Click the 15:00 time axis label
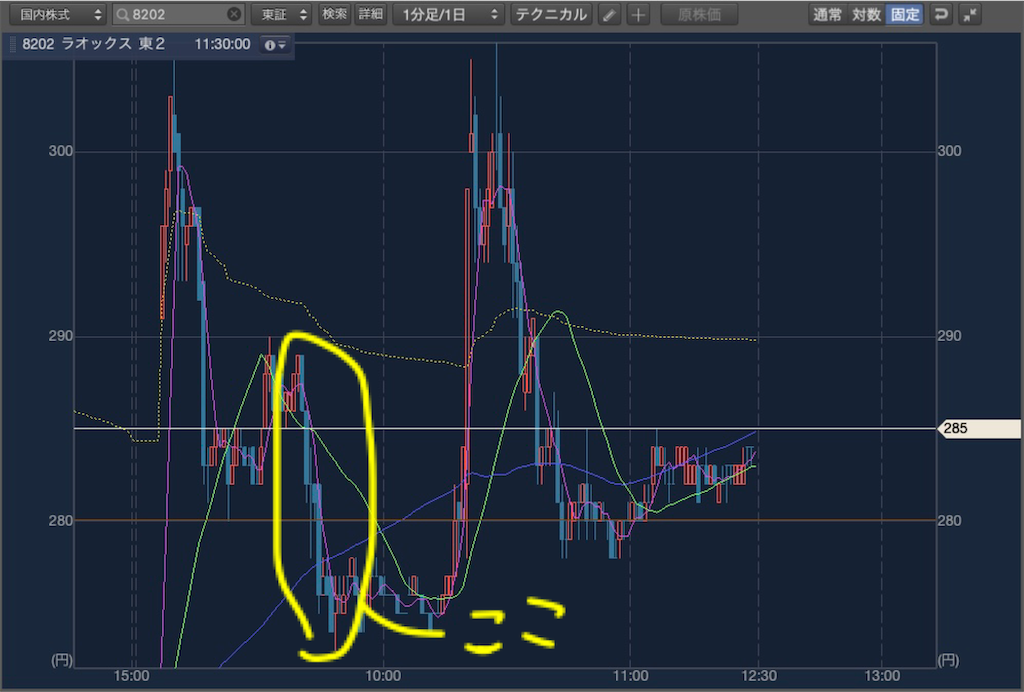The image size is (1024, 692). (131, 676)
